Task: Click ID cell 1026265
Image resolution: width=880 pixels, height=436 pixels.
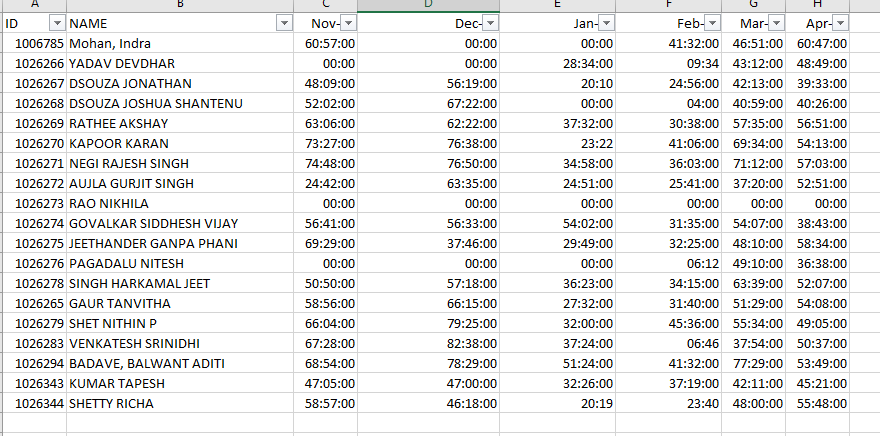Action: [x=34, y=304]
